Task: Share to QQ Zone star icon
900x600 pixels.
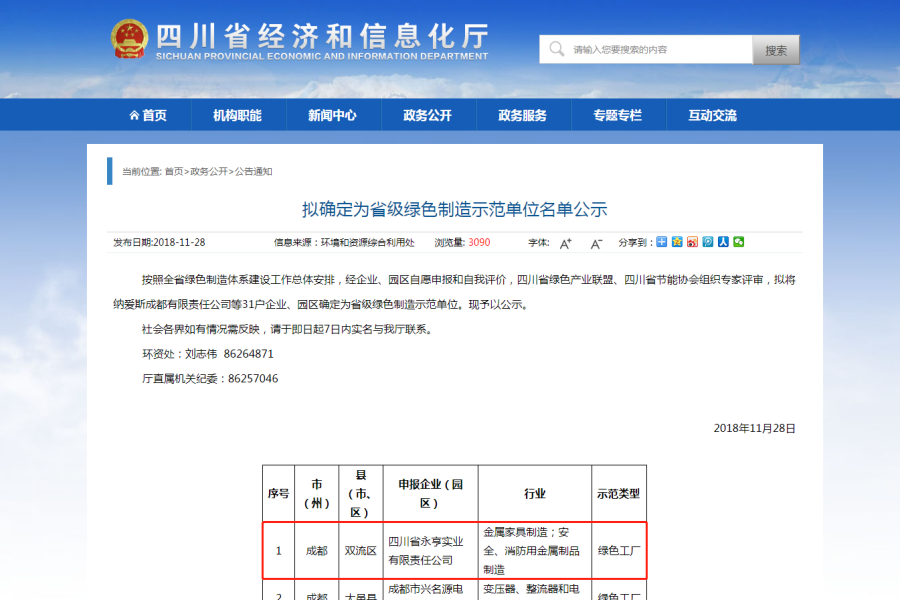Action: click(677, 242)
